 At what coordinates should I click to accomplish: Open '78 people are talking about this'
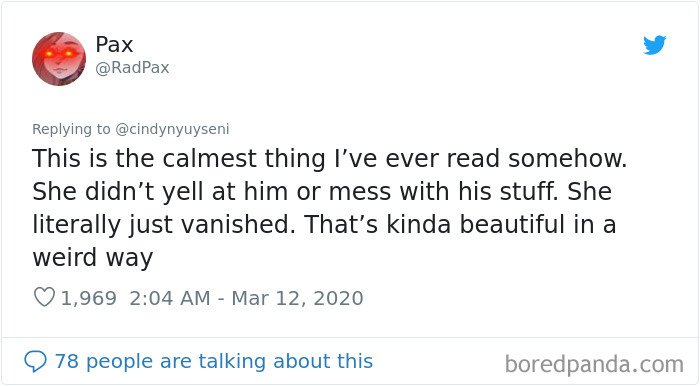tap(214, 361)
